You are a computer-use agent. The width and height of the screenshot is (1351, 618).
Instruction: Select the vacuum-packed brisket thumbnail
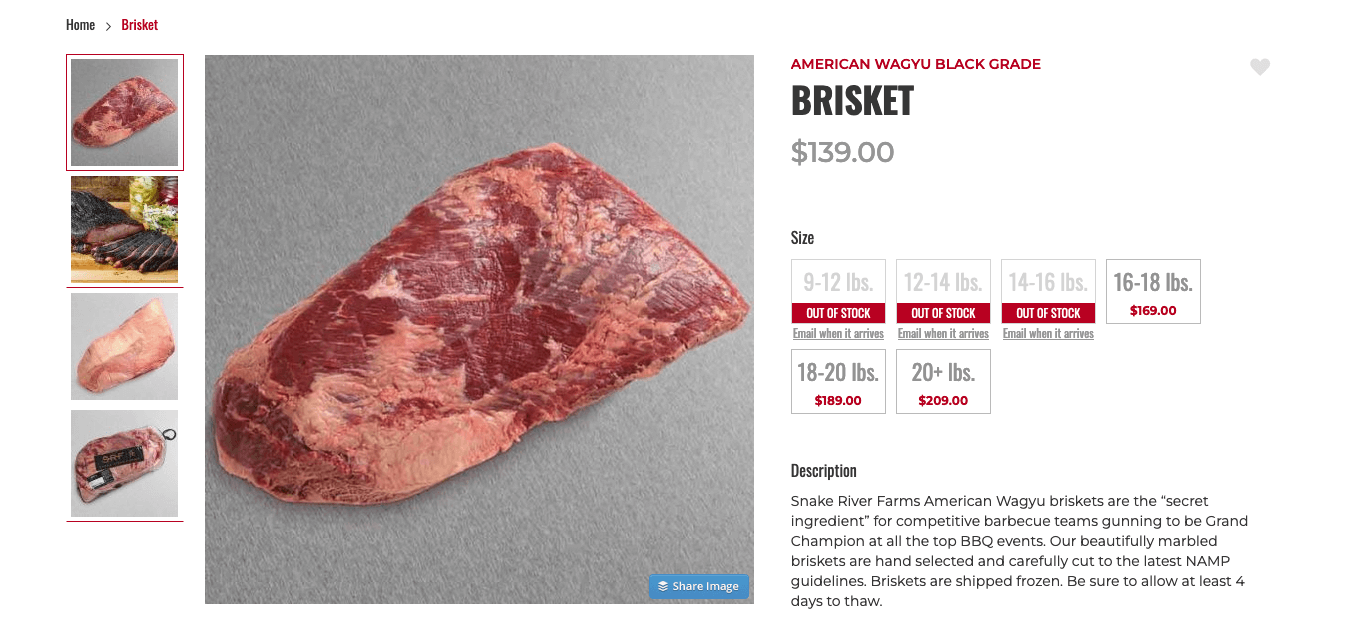pyautogui.click(x=124, y=463)
